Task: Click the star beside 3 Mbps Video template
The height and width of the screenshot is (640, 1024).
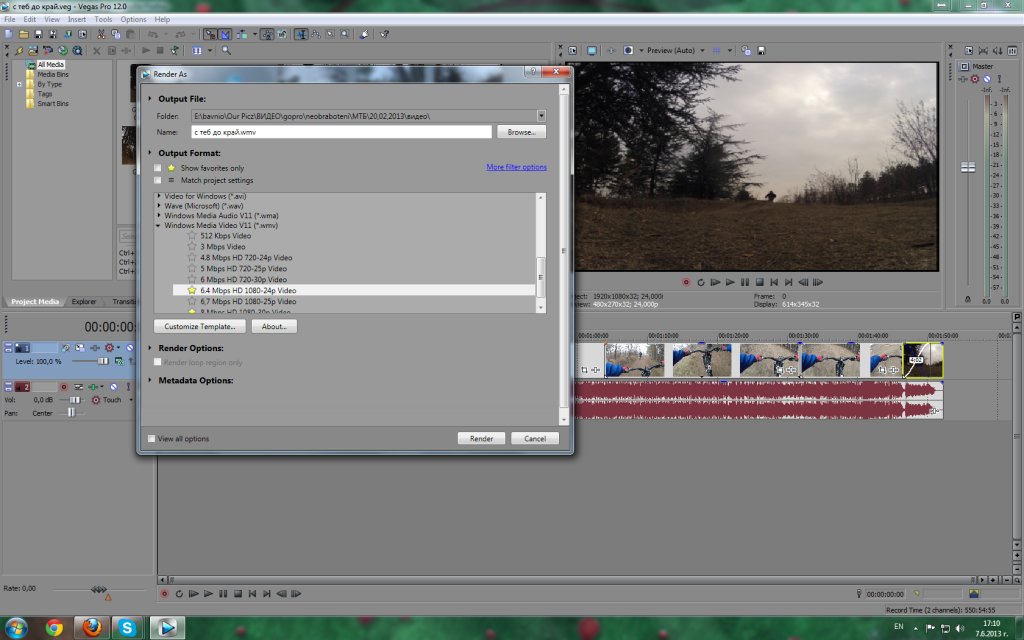Action: 192,246
